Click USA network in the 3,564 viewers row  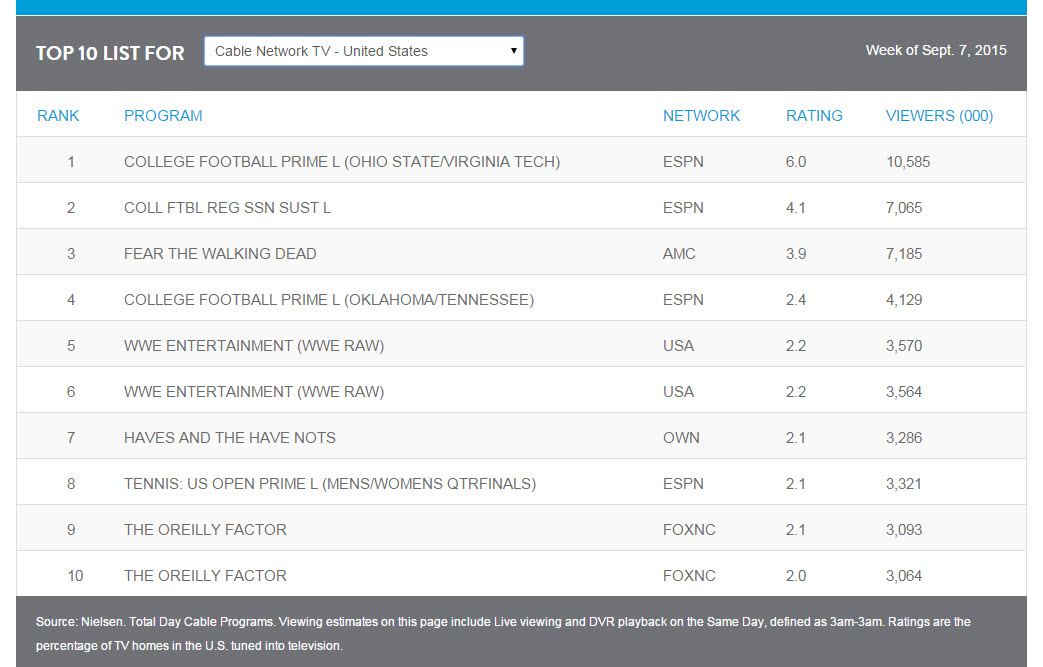point(678,392)
